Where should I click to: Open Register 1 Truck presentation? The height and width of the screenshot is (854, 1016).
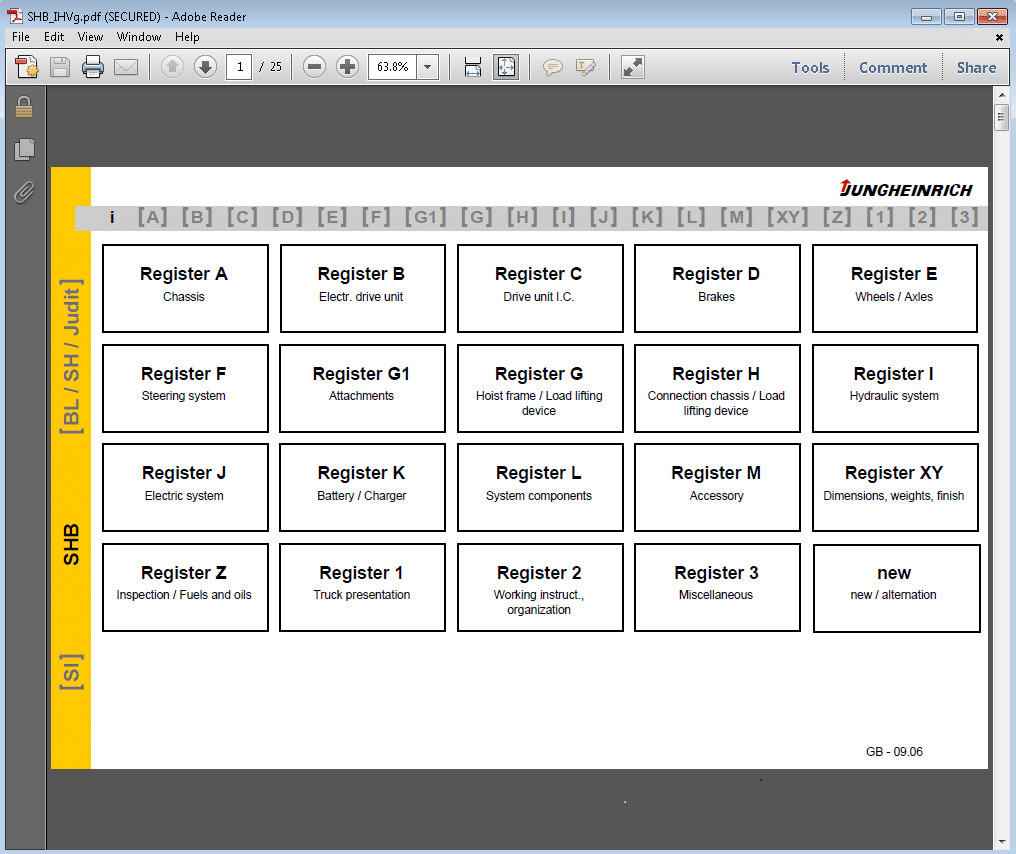click(363, 587)
